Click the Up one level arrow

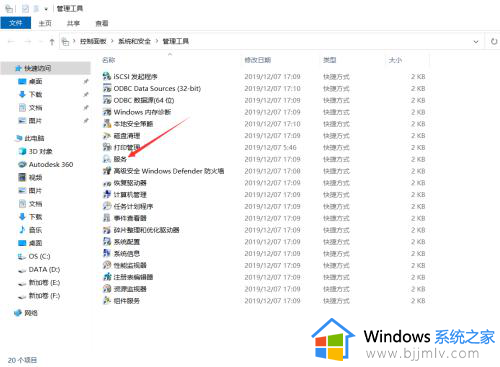tap(52, 42)
